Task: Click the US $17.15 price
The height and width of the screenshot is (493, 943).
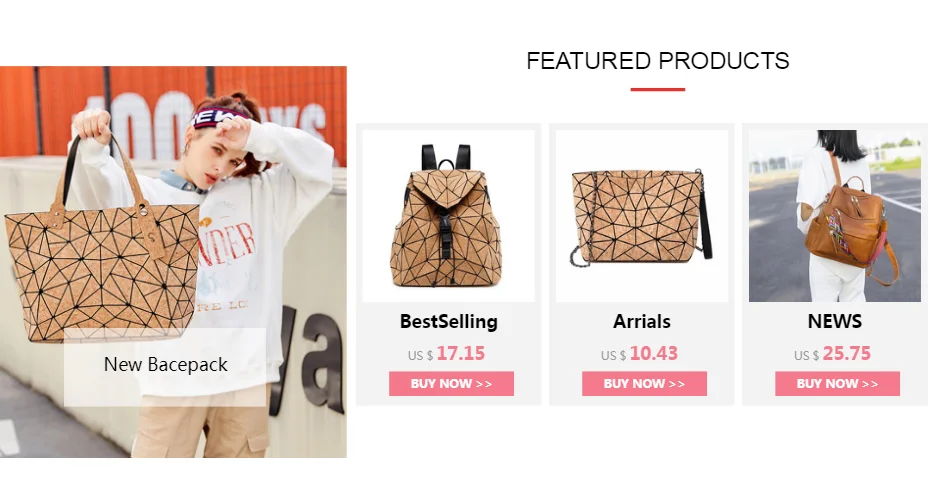Action: click(446, 354)
